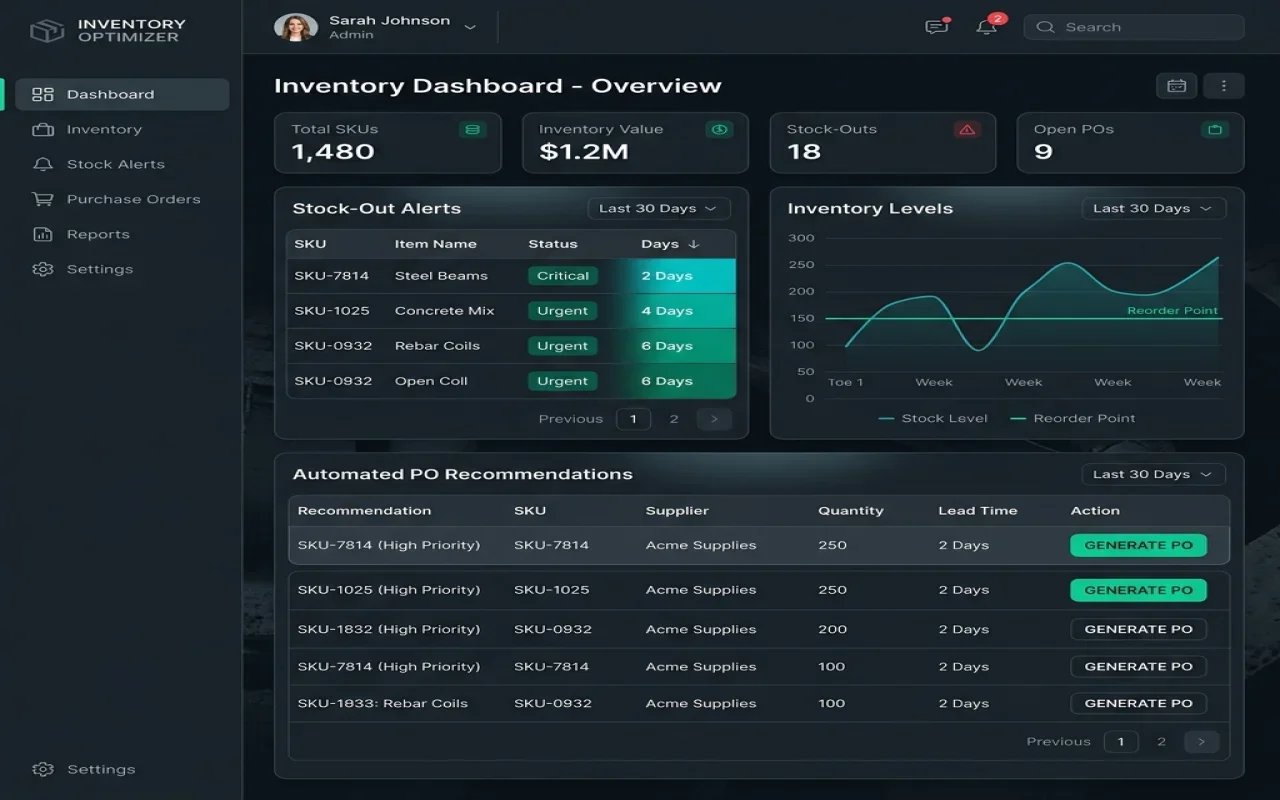Sort by the Days column arrow

point(694,244)
